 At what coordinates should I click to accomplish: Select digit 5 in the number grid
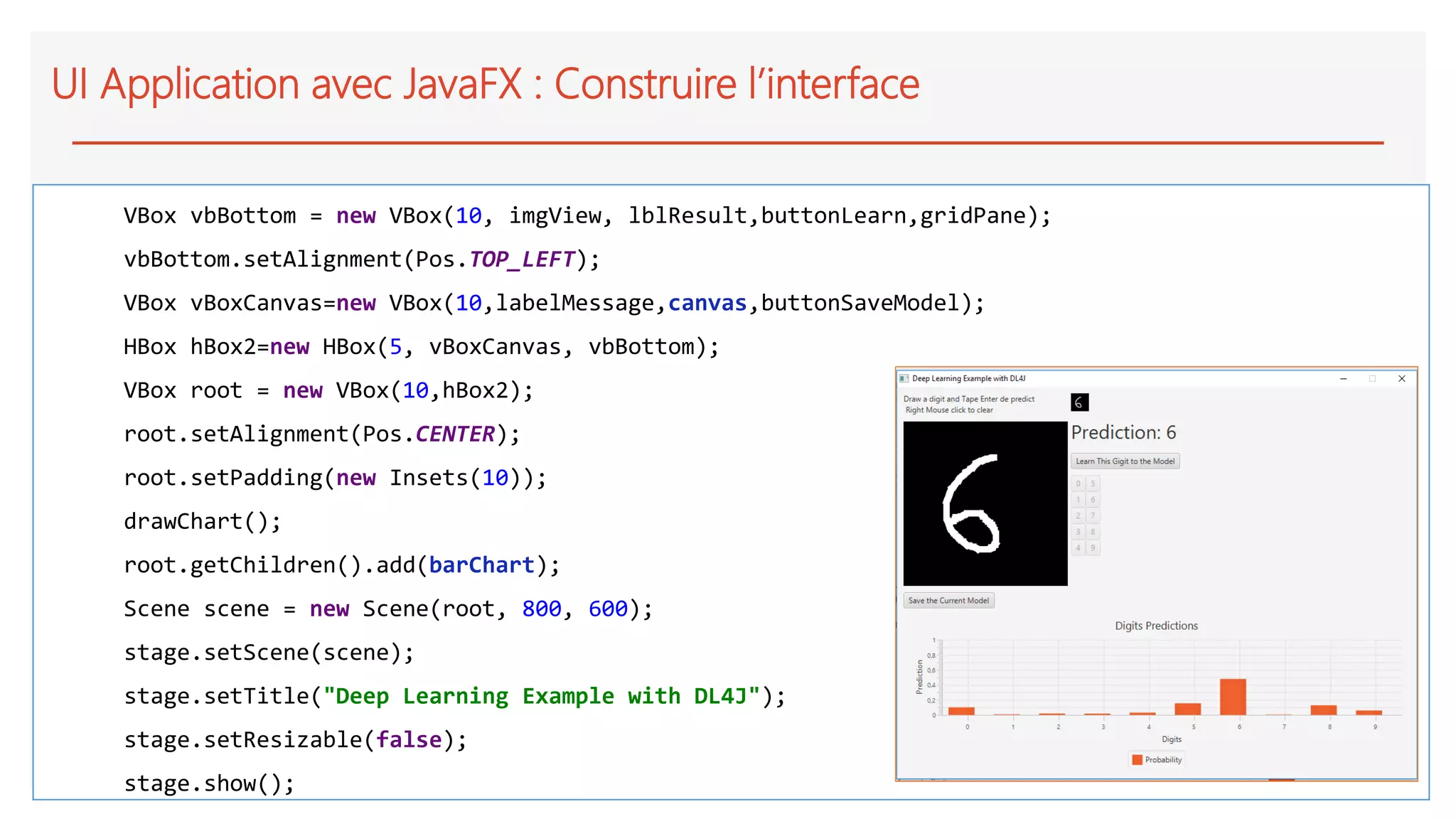[1093, 483]
